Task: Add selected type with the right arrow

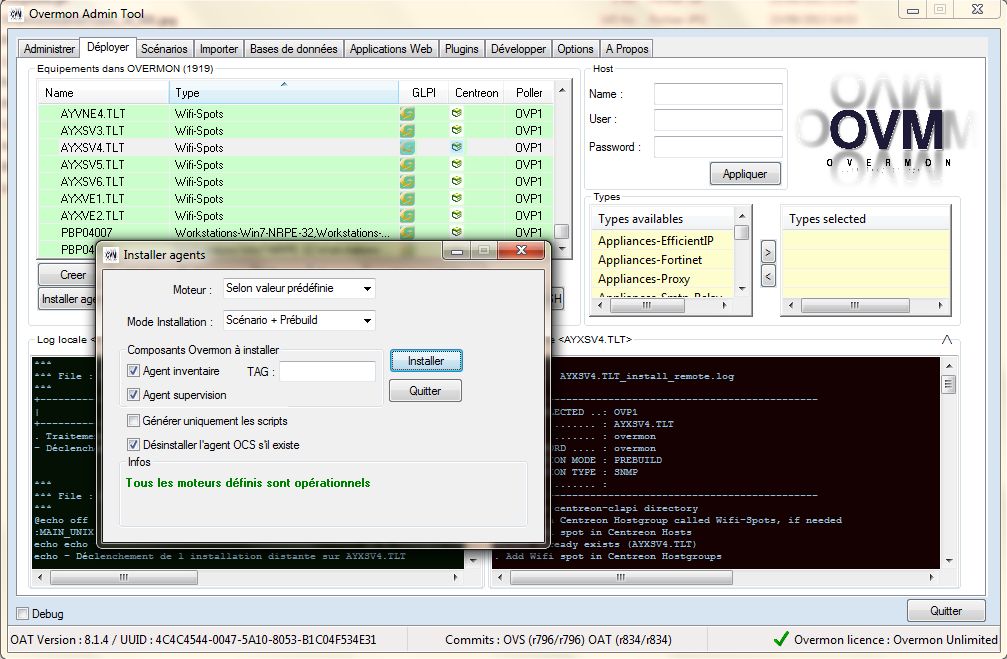Action: [768, 252]
